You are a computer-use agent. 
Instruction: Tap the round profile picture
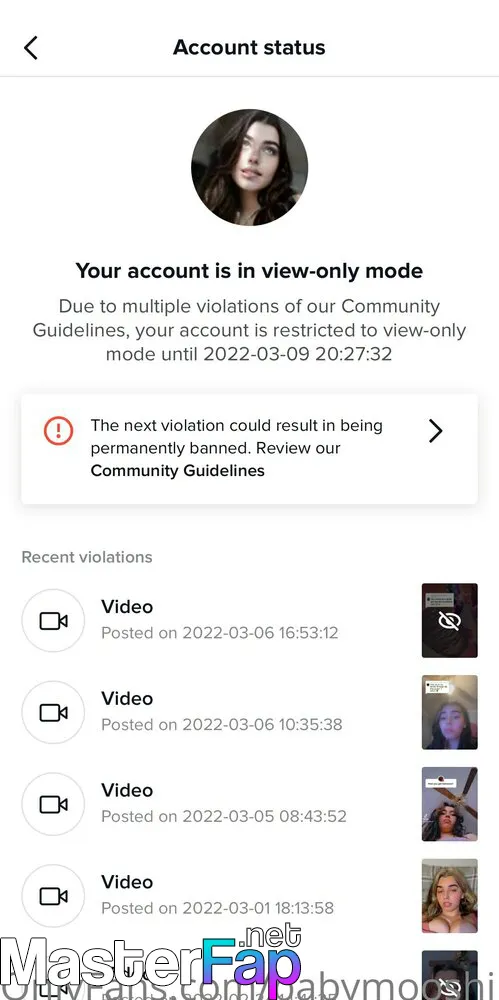coord(250,167)
